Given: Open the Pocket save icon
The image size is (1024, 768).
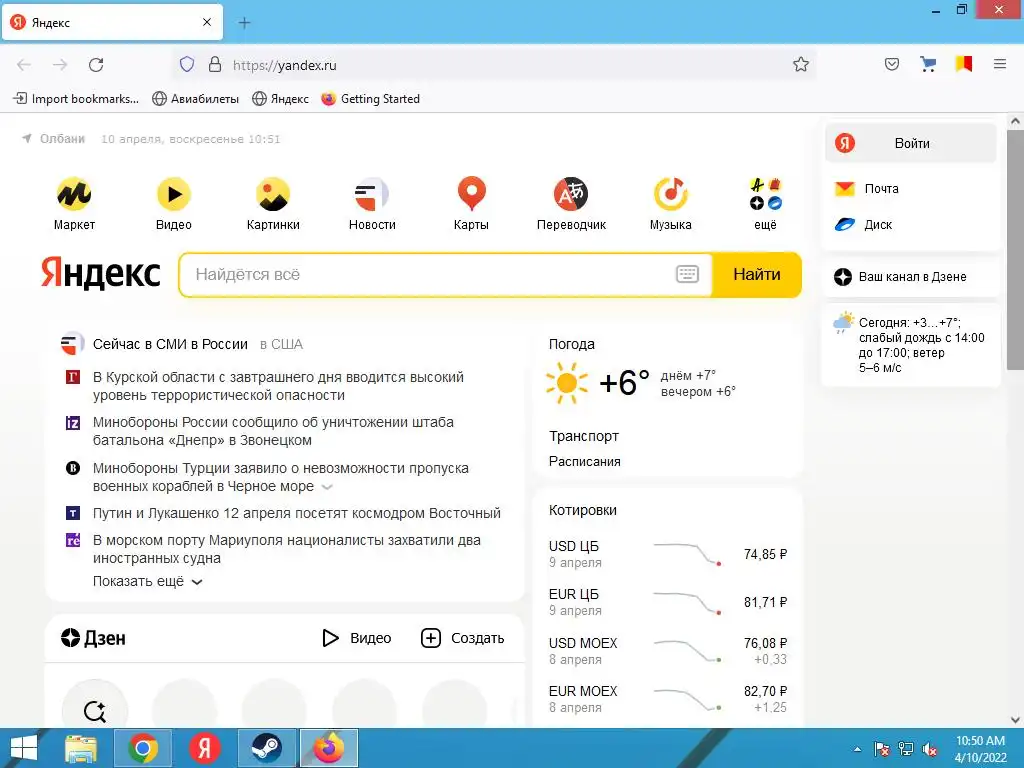Looking at the screenshot, I should [891, 64].
